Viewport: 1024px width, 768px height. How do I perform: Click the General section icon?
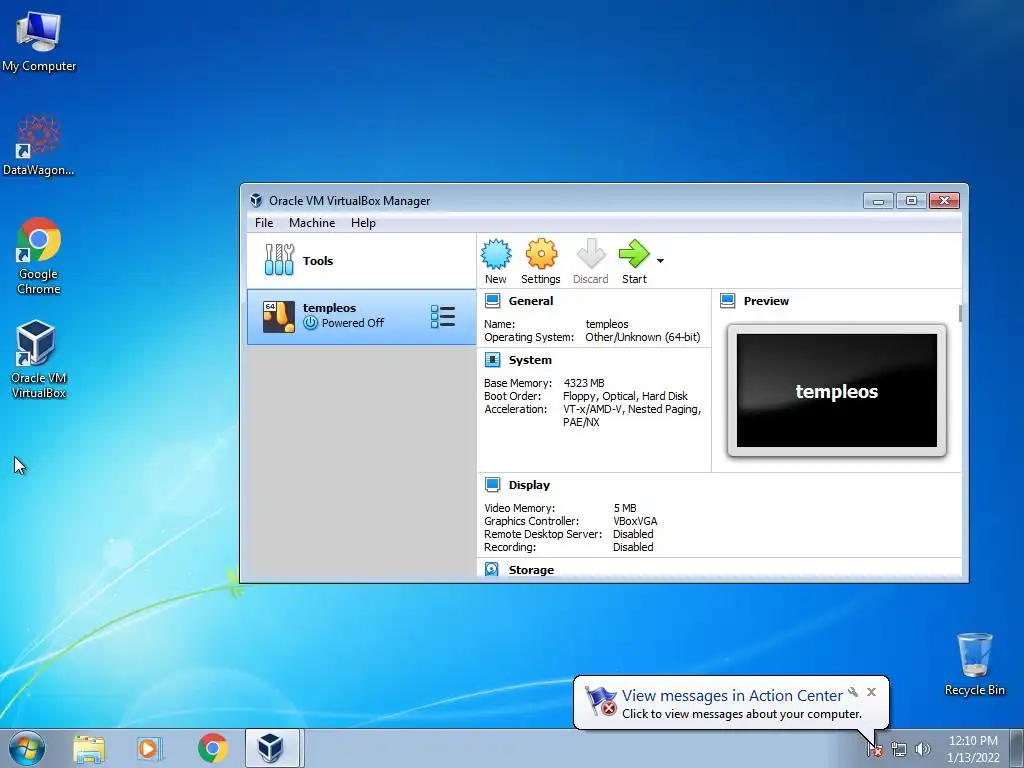(x=492, y=301)
